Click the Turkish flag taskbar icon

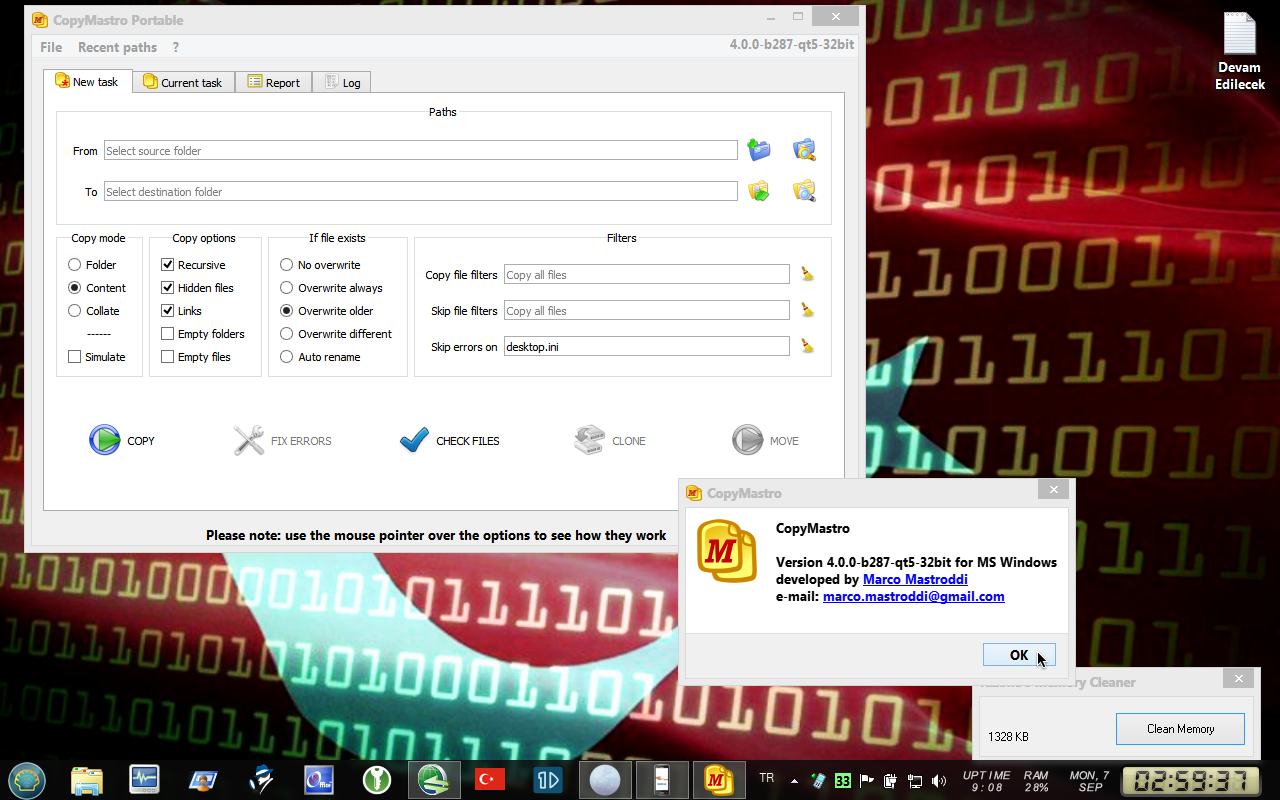pyautogui.click(x=490, y=780)
